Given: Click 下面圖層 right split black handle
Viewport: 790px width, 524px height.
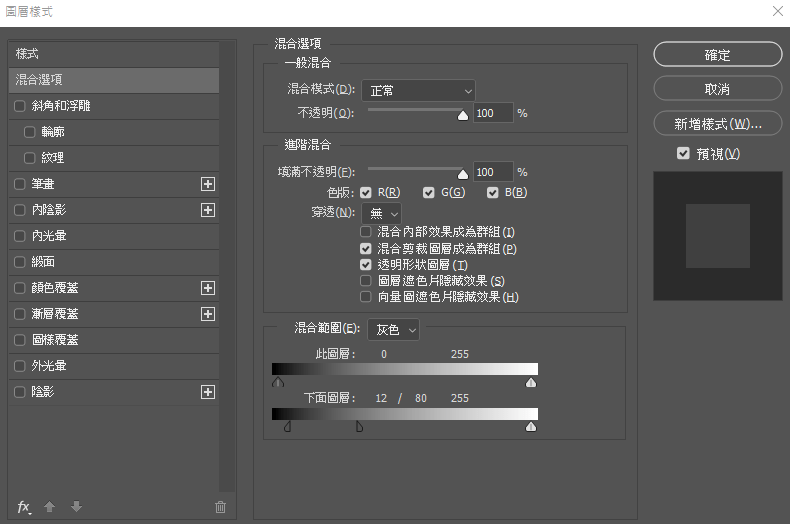Looking at the screenshot, I should pyautogui.click(x=359, y=427).
